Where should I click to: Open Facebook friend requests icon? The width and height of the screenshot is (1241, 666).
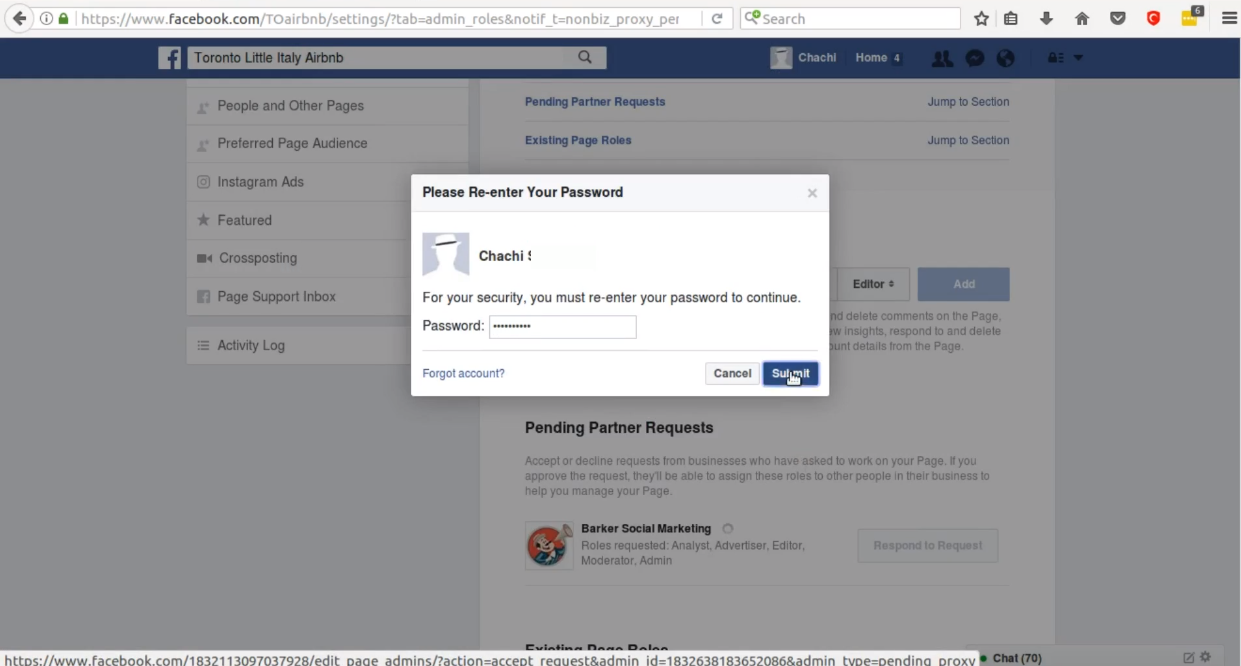coord(942,58)
